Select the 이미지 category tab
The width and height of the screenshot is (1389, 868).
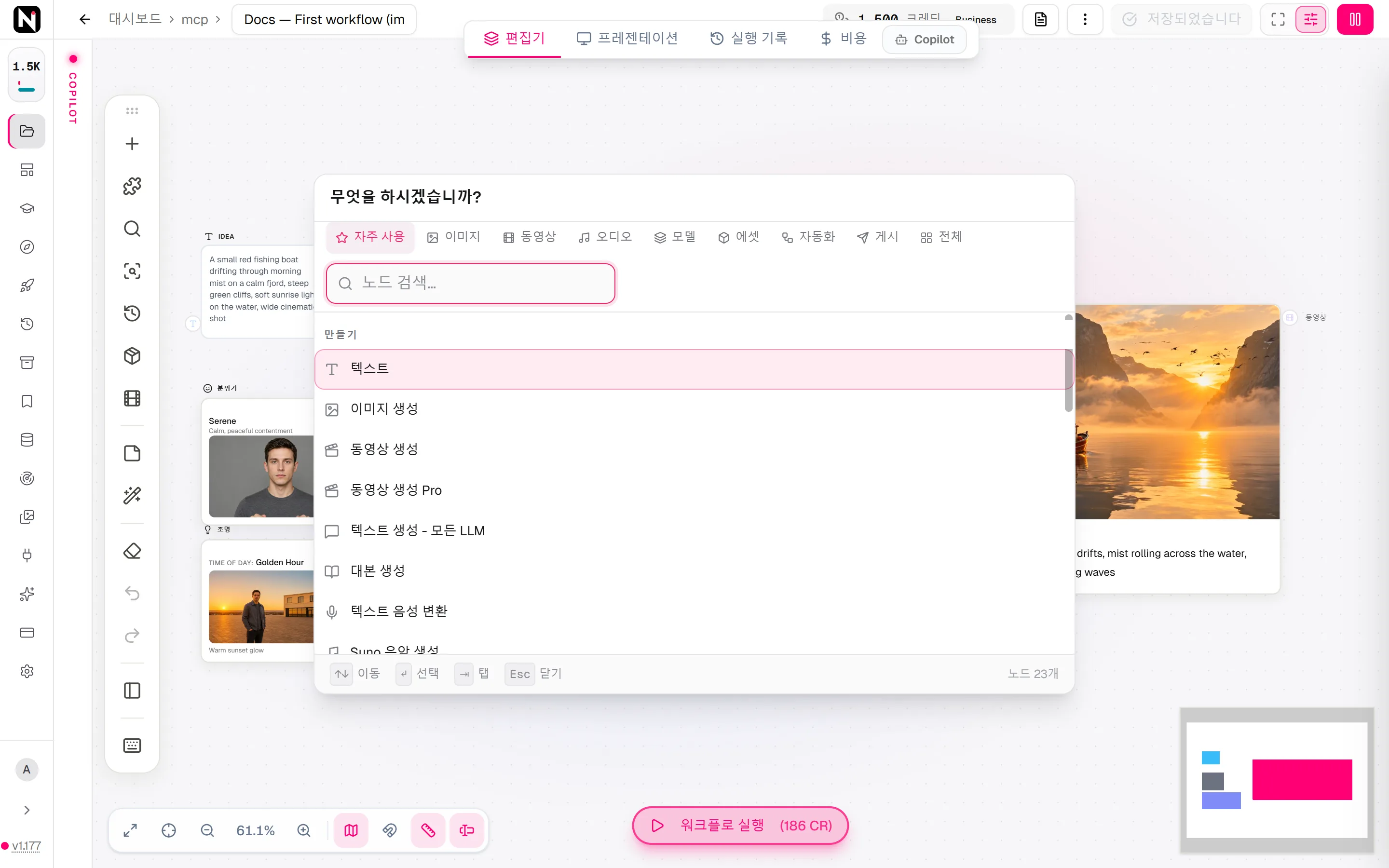453,237
